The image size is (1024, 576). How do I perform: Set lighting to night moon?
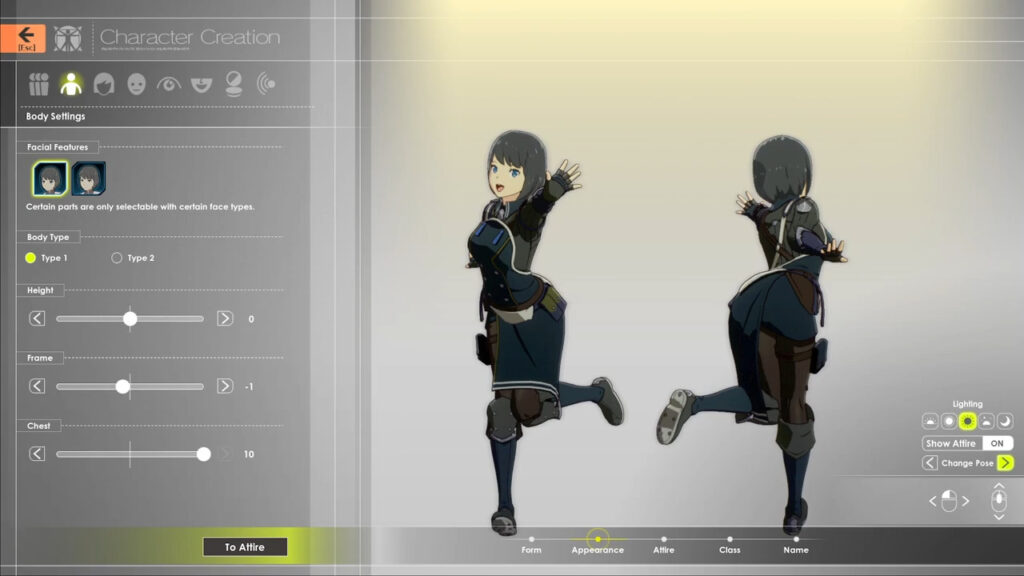pos(1005,421)
